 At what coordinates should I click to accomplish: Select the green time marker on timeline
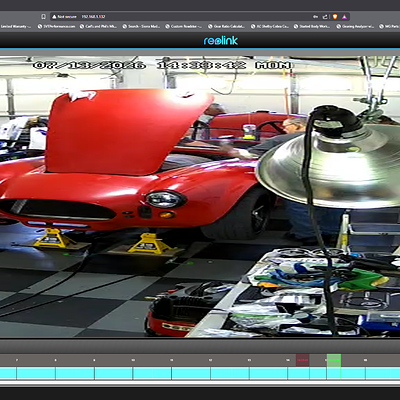pos(334,360)
